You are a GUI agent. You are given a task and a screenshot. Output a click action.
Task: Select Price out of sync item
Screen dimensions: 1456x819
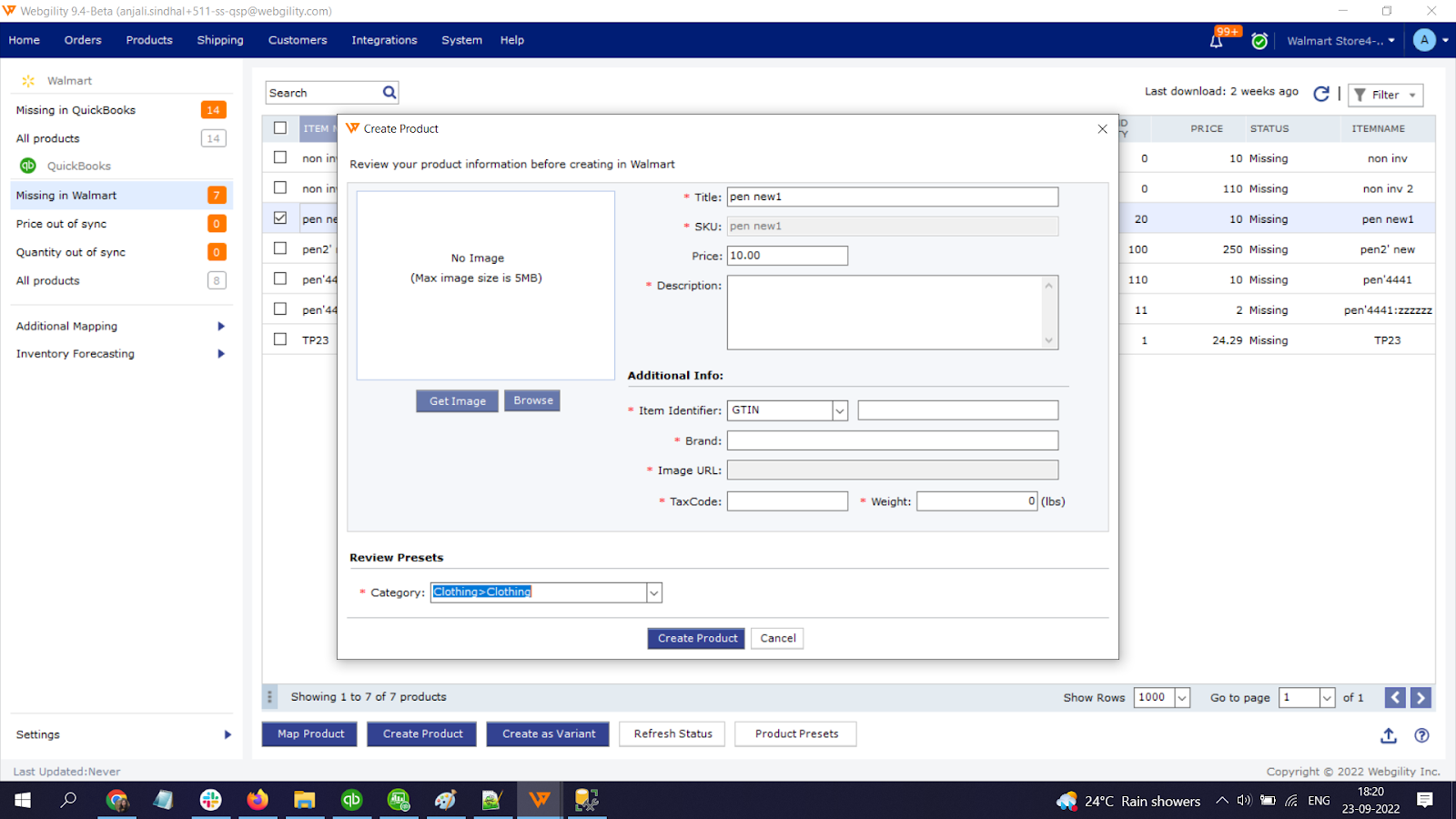[120, 224]
